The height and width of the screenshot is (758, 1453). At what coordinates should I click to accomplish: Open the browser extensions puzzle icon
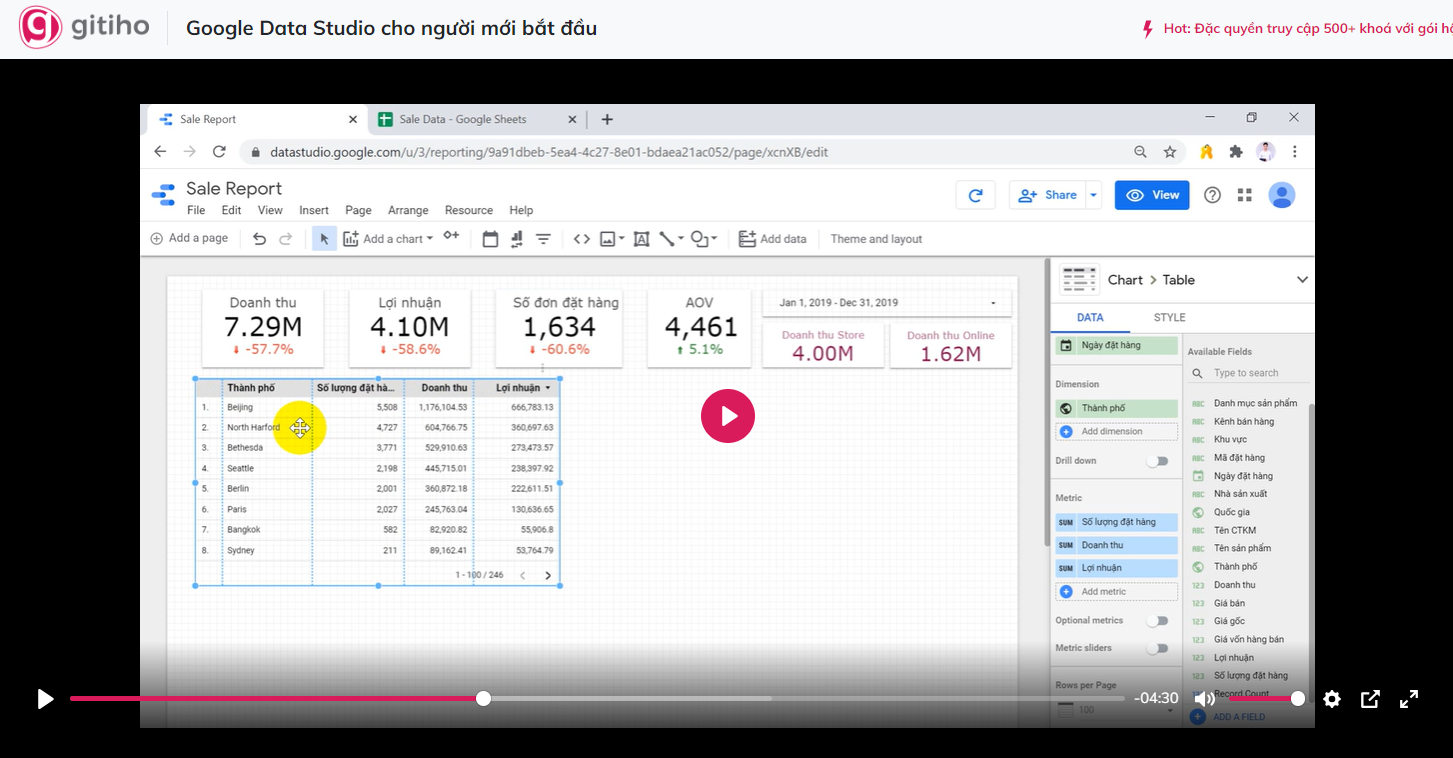coord(1237,152)
